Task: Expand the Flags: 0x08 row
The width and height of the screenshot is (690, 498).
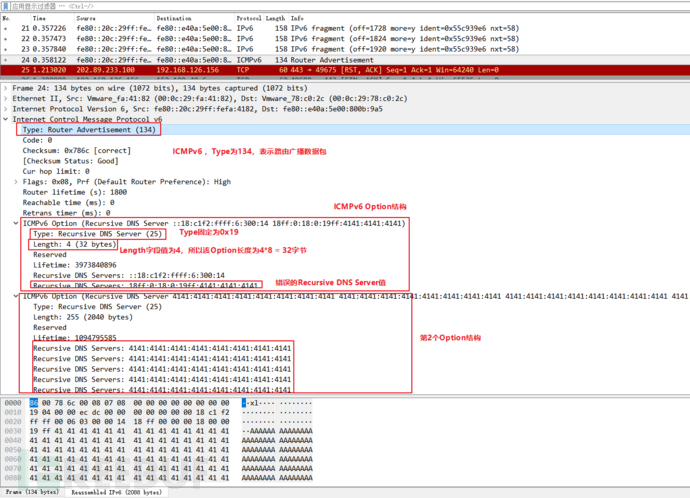Action: click(x=16, y=182)
